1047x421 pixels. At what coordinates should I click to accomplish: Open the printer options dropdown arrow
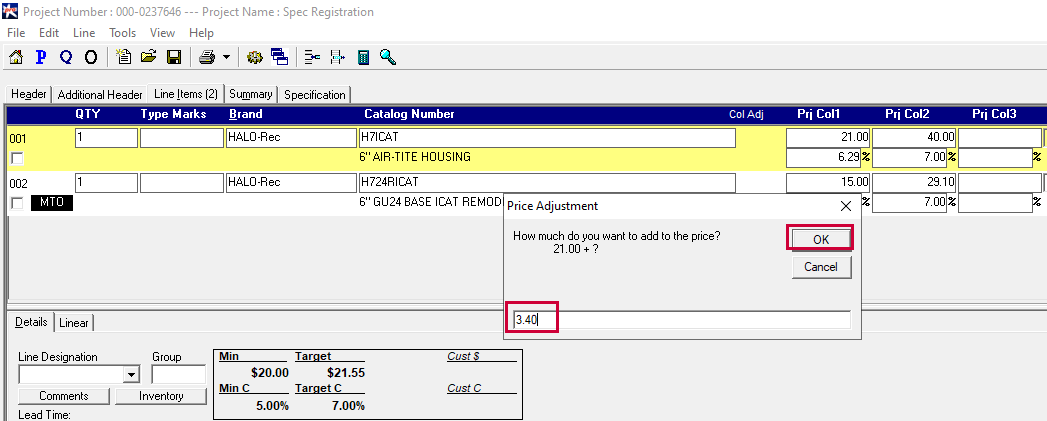point(226,57)
